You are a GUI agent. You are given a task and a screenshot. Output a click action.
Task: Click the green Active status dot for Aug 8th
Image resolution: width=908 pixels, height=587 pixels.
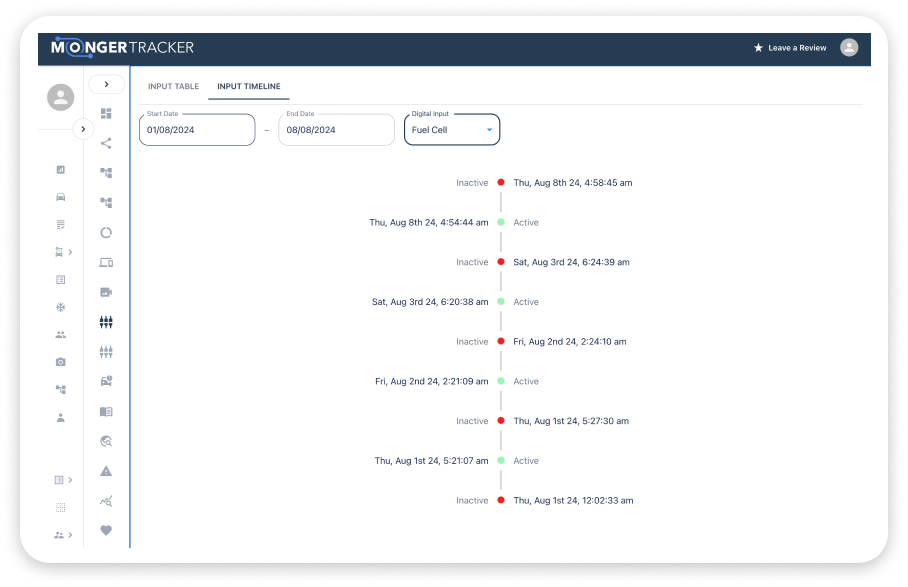(x=499, y=222)
